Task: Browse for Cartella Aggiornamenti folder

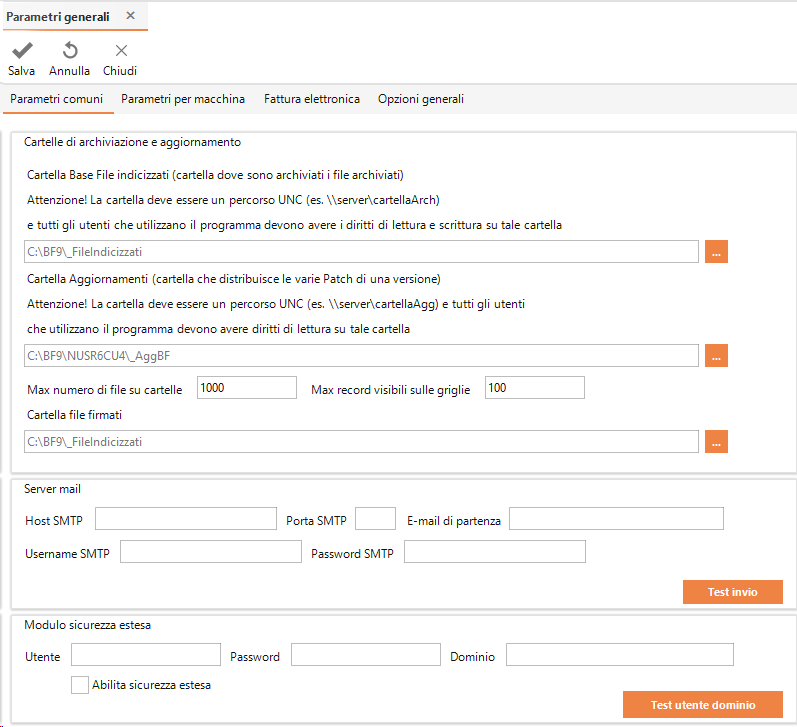Action: click(x=716, y=355)
